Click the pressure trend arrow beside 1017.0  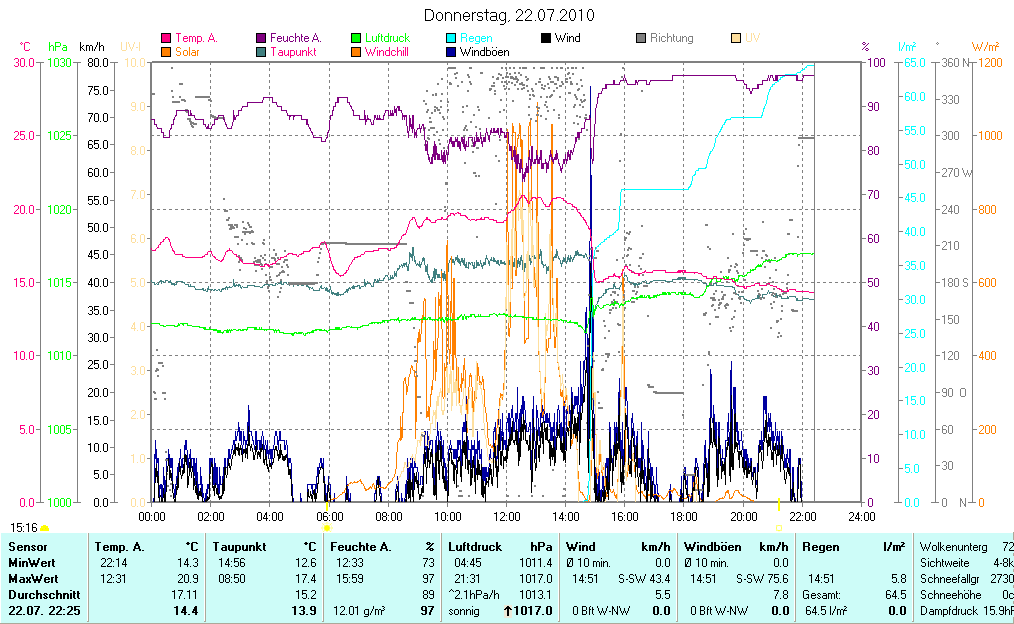(507, 610)
